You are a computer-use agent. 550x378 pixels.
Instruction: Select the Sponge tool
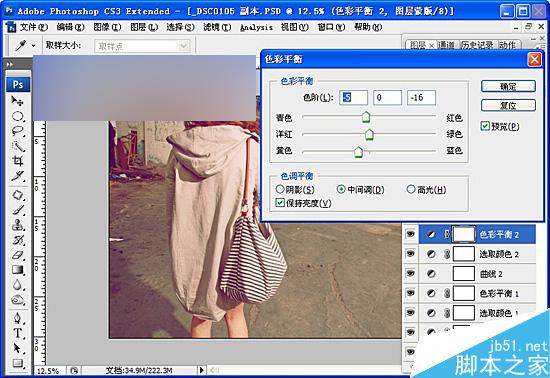pos(17,300)
